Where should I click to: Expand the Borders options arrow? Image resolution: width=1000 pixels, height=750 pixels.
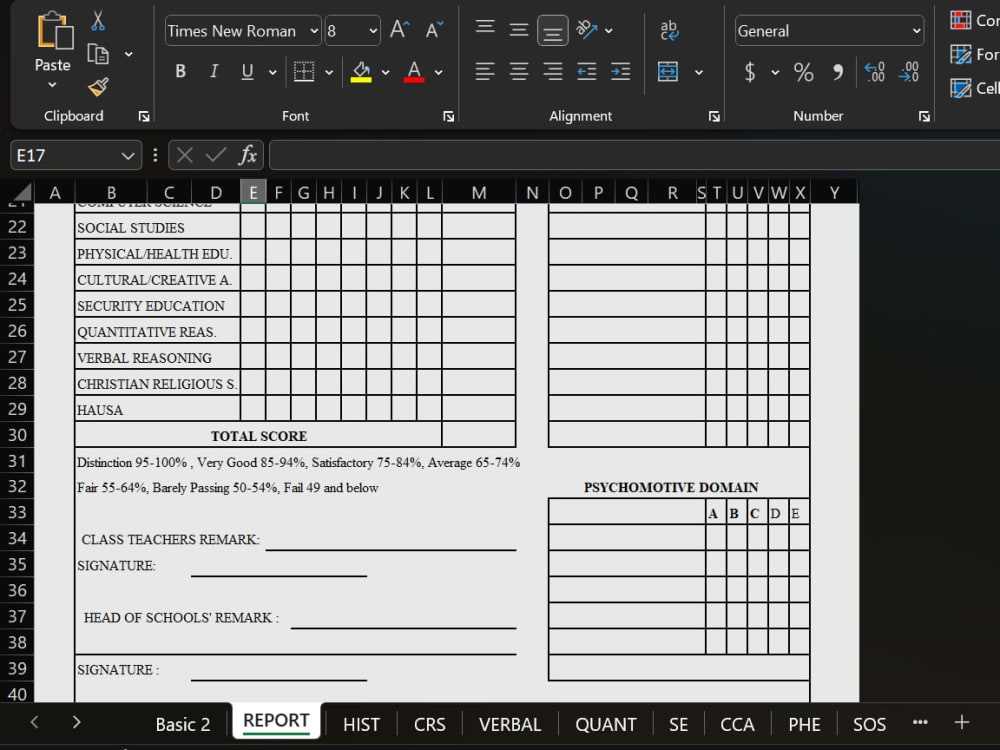click(x=329, y=72)
